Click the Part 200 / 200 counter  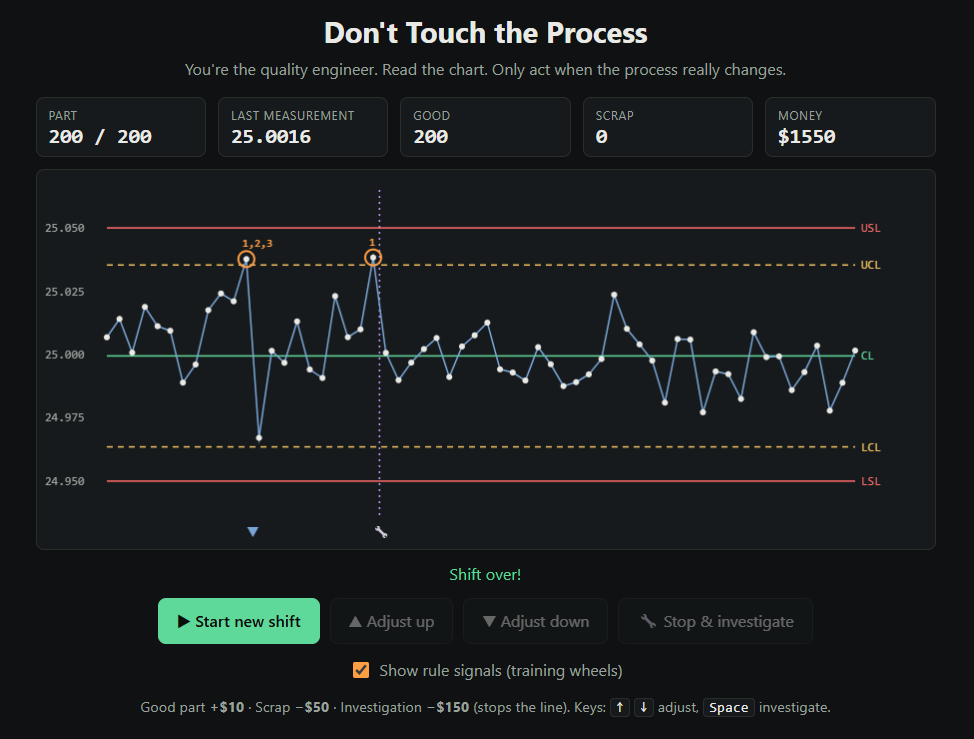pos(121,127)
